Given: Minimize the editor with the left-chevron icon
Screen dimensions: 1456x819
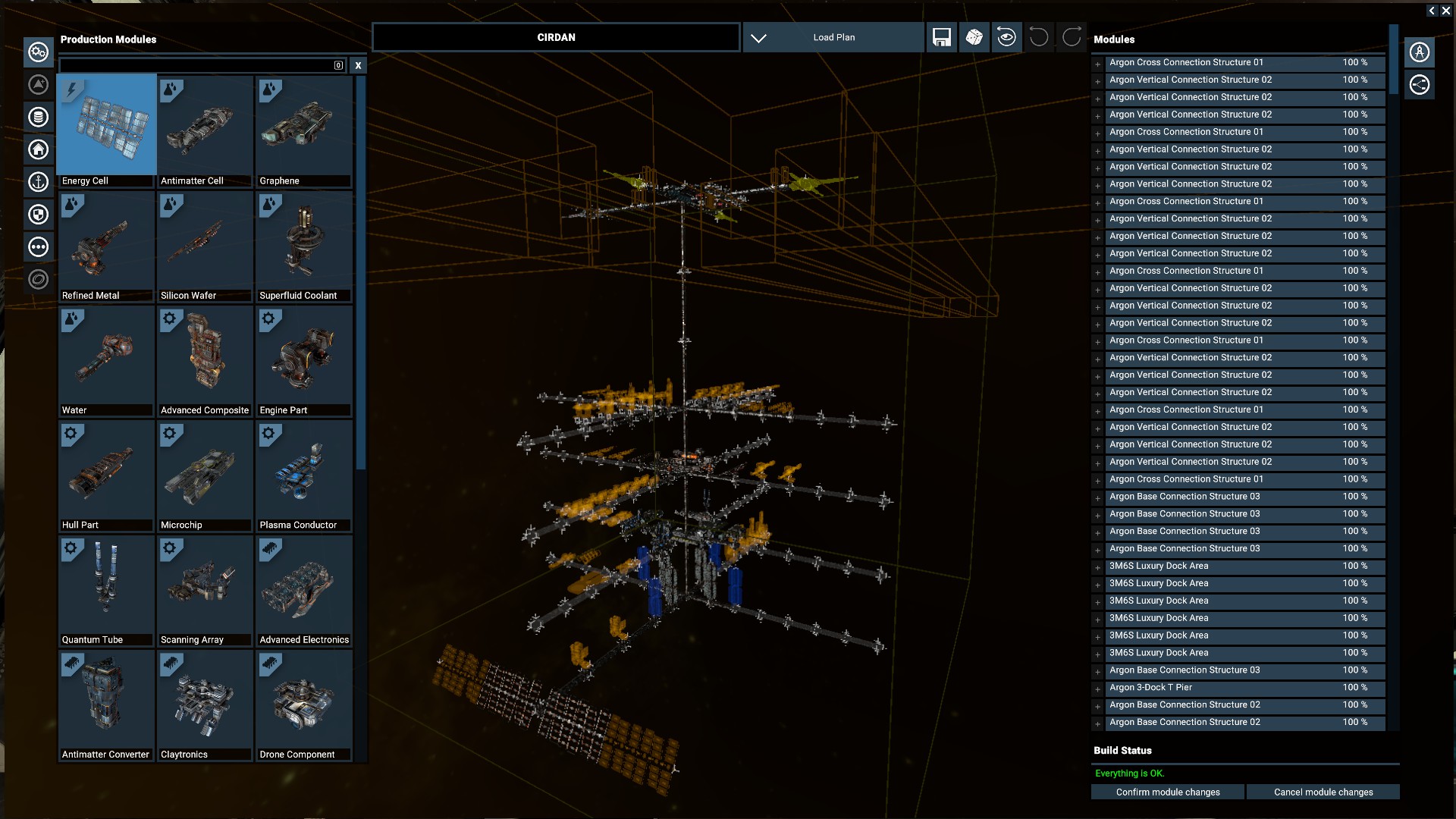Looking at the screenshot, I should point(1432,11).
